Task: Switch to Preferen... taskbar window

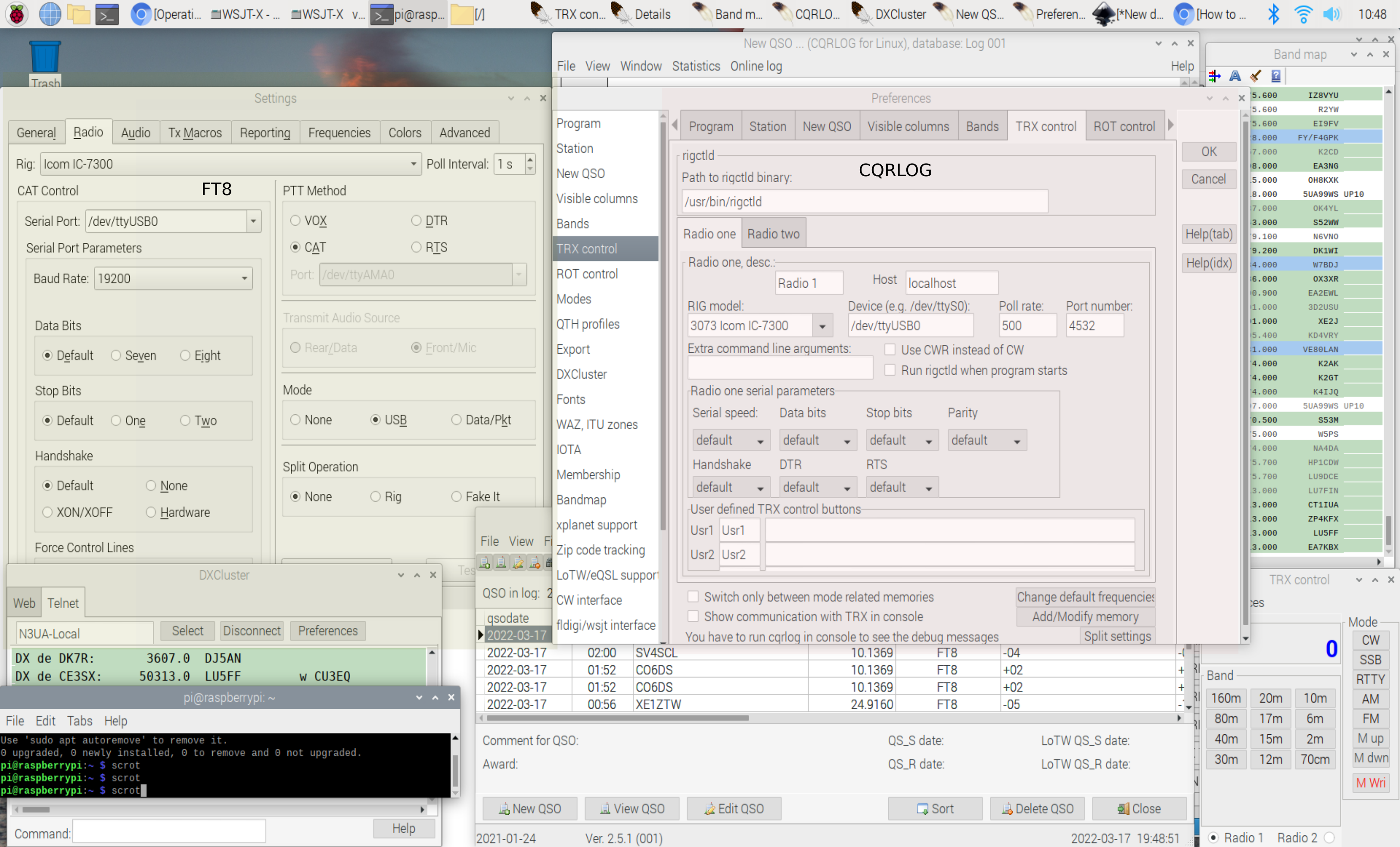Action: tap(1049, 14)
